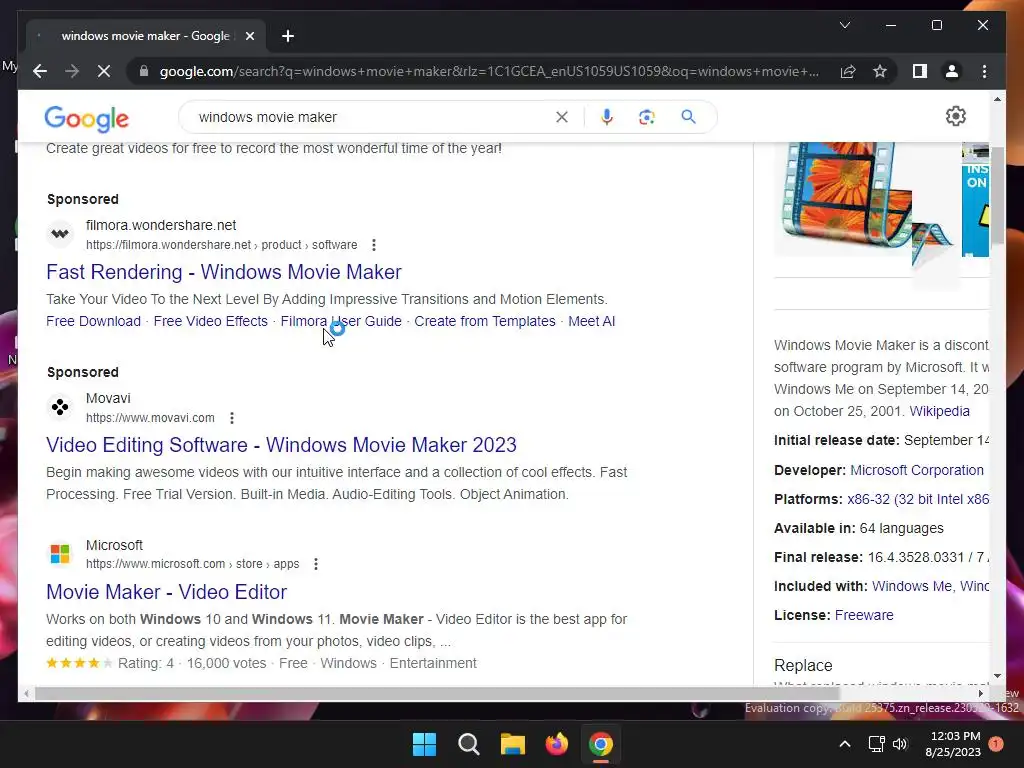
Task: Click the Chrome address bar URL
Action: 488,71
